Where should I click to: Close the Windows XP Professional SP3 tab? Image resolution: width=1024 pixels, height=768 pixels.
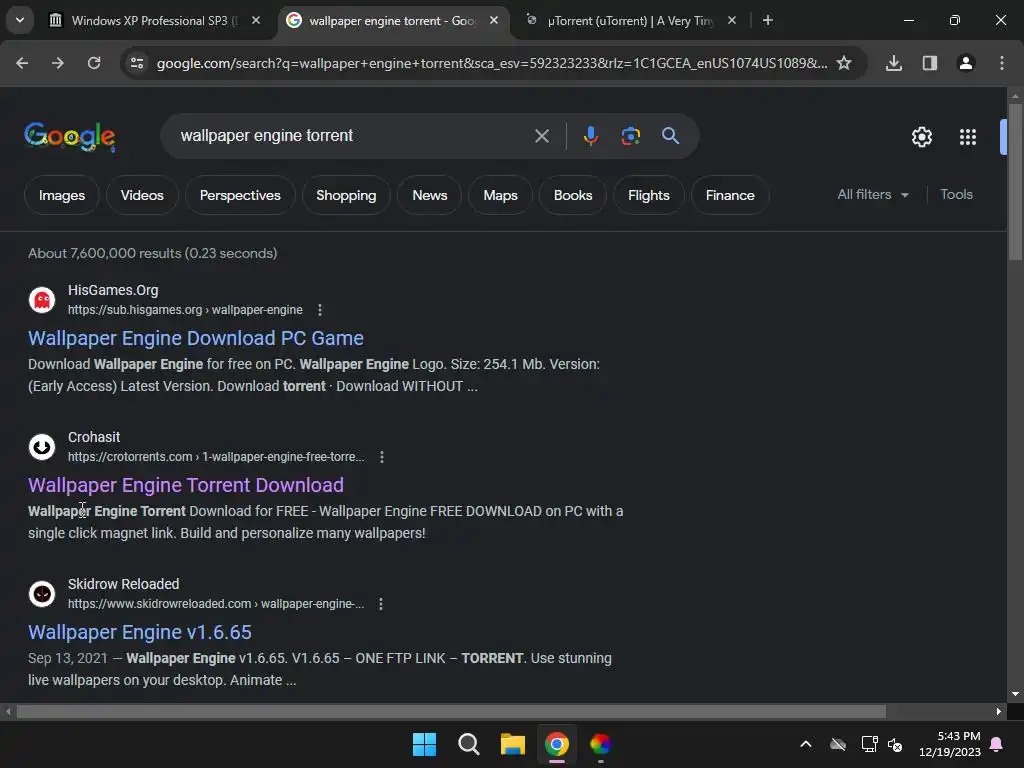click(256, 20)
